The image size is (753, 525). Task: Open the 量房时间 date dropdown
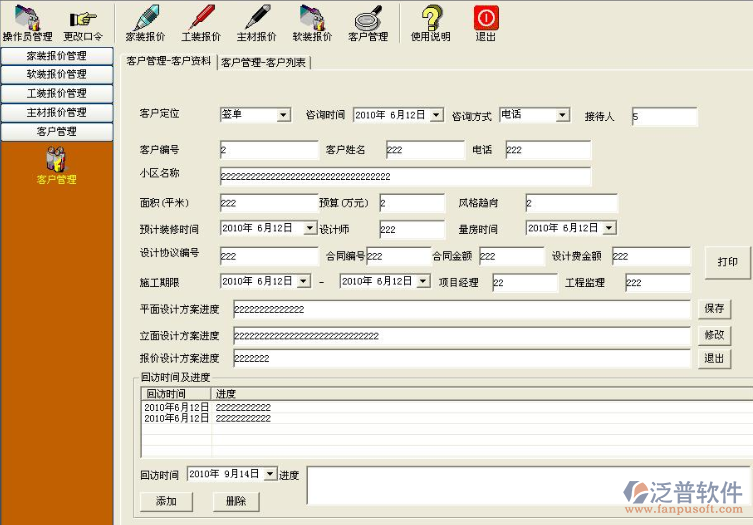609,228
